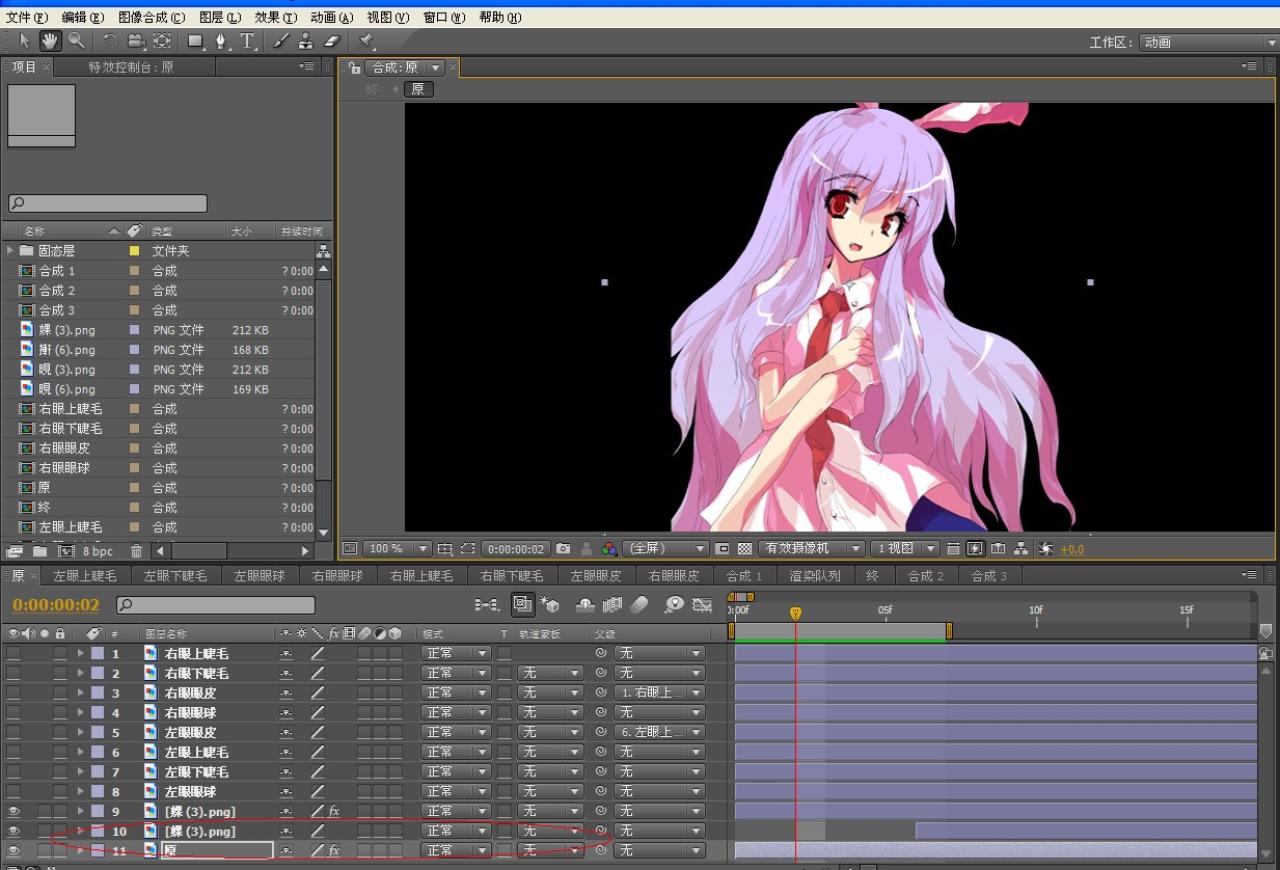Viewport: 1280px width, 870px height.
Task: Select the Zoom magnifier tool
Action: tap(76, 41)
